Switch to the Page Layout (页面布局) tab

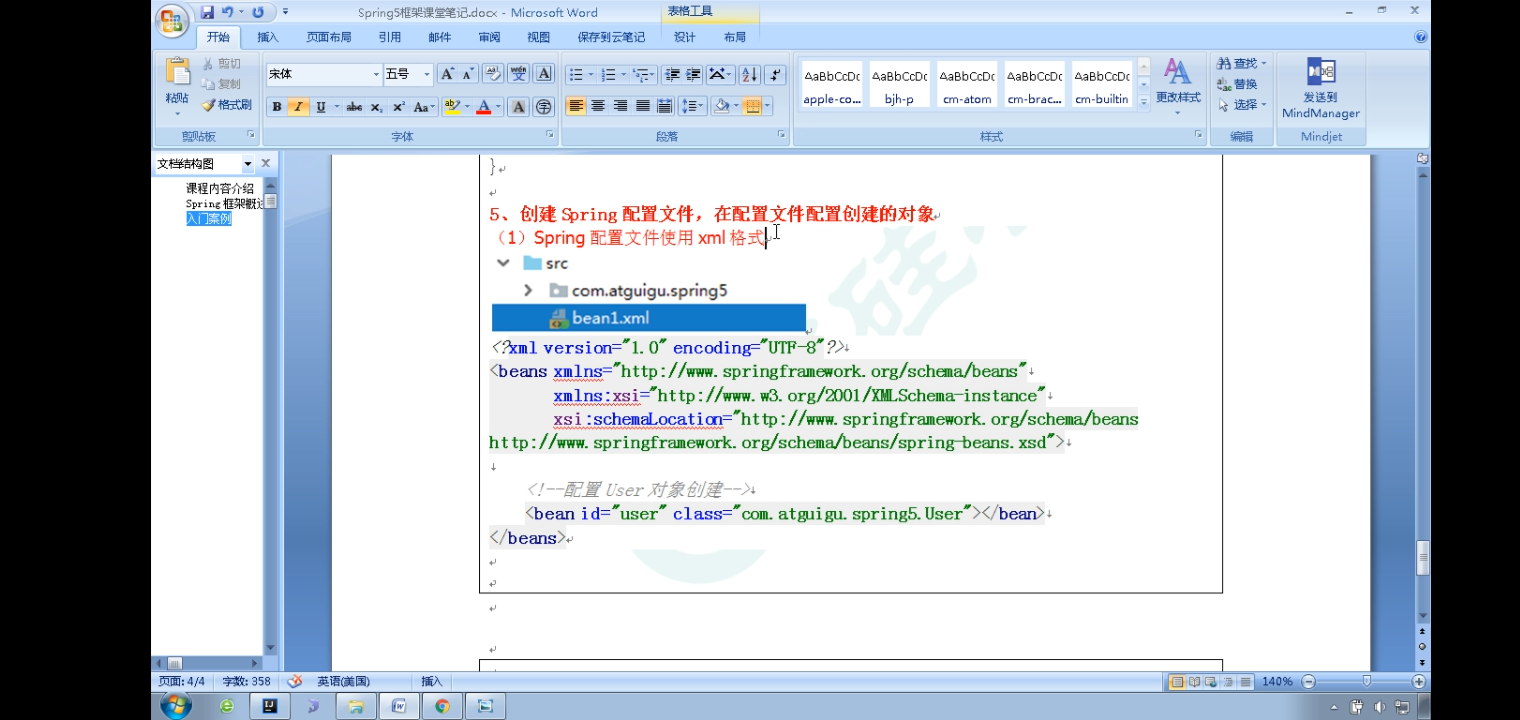tap(328, 37)
